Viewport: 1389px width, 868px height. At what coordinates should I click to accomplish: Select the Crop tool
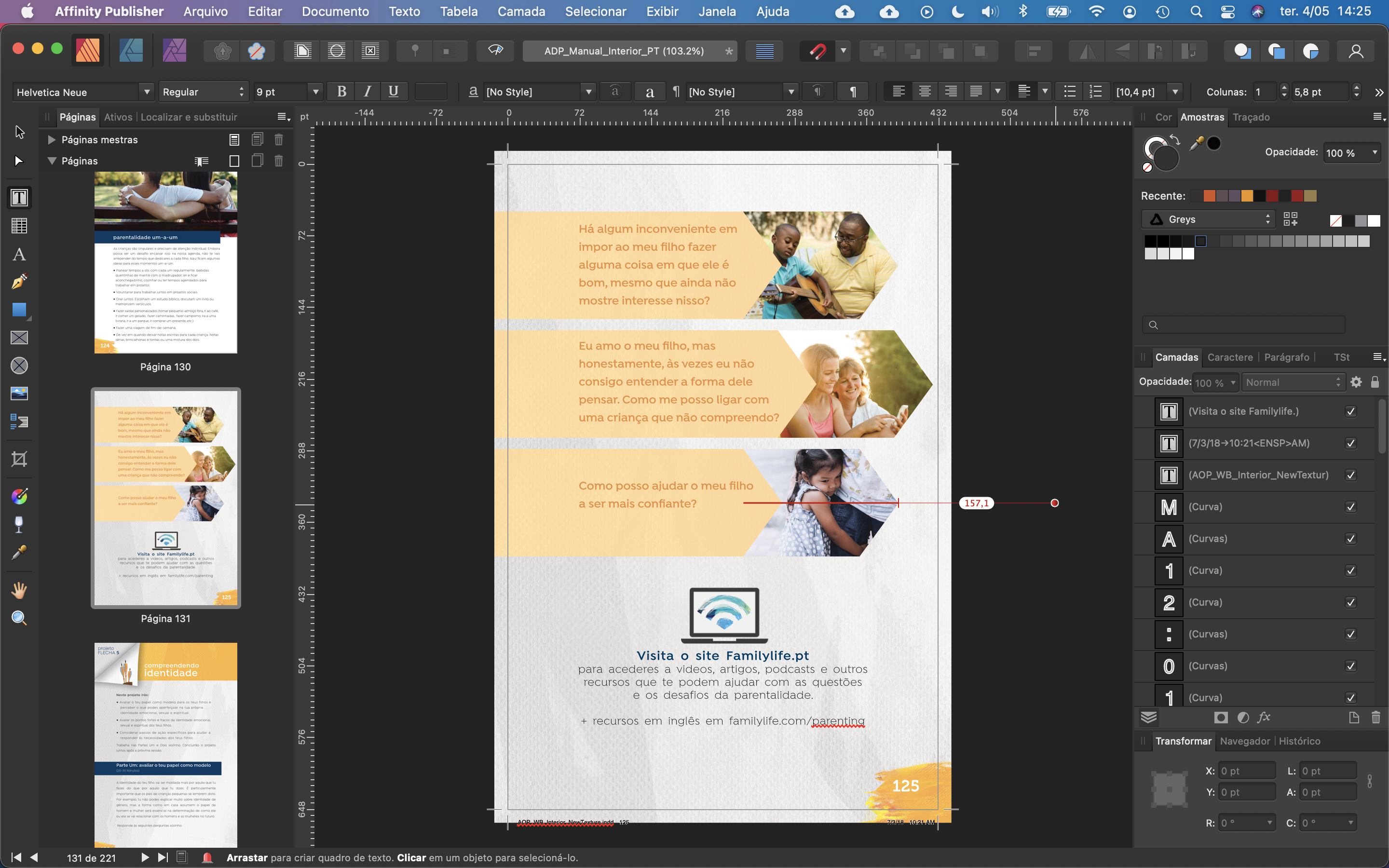pyautogui.click(x=19, y=459)
